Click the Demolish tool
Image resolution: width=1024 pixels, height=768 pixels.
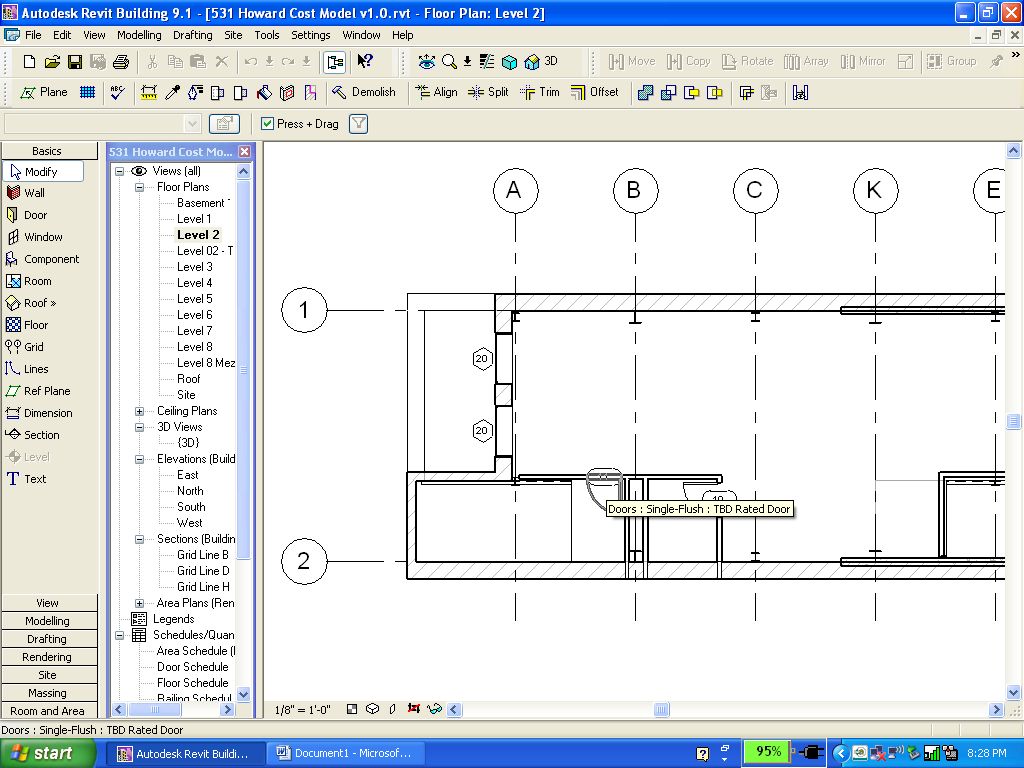(364, 93)
